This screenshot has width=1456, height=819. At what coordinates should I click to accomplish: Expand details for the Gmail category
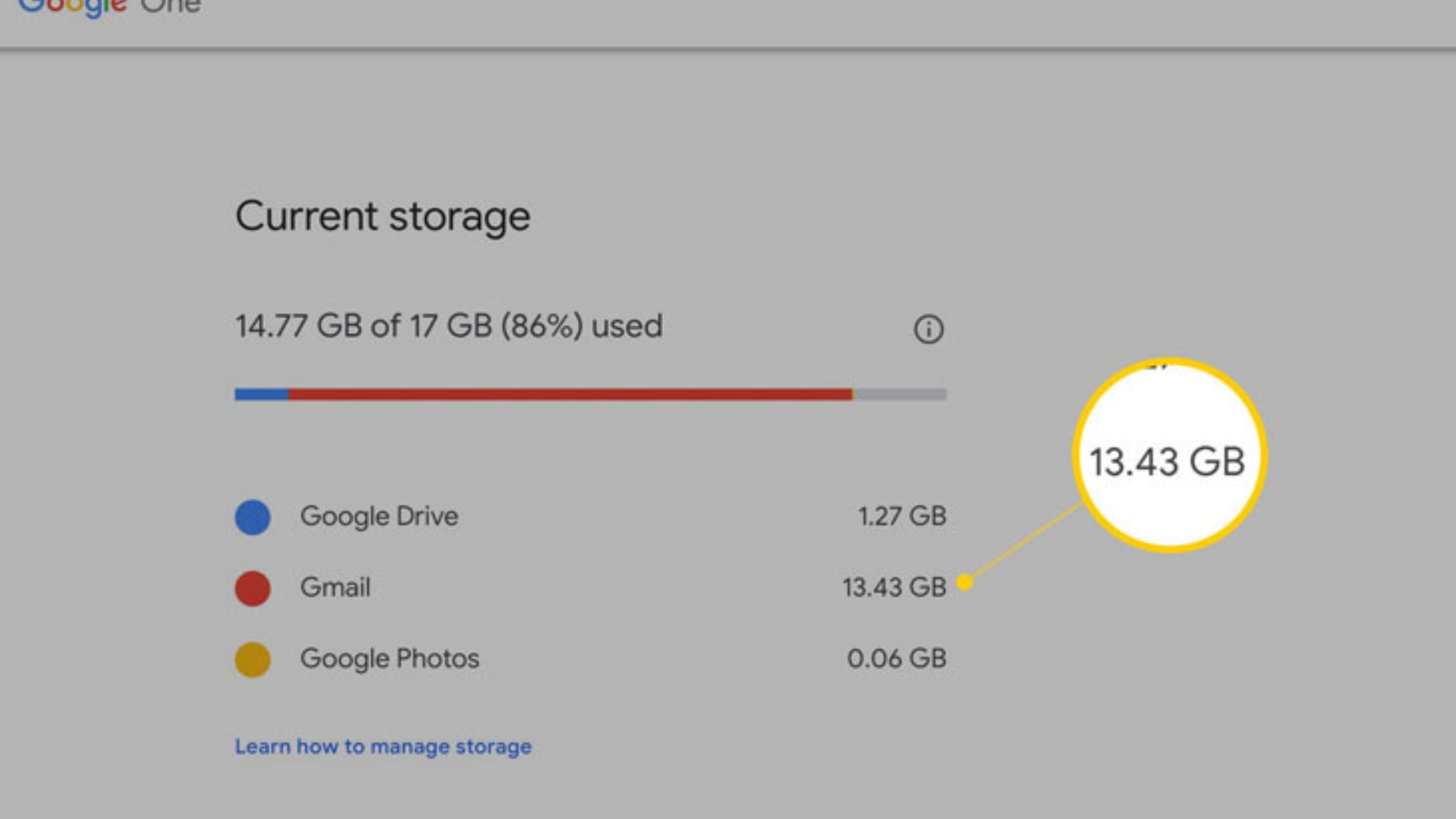(335, 588)
